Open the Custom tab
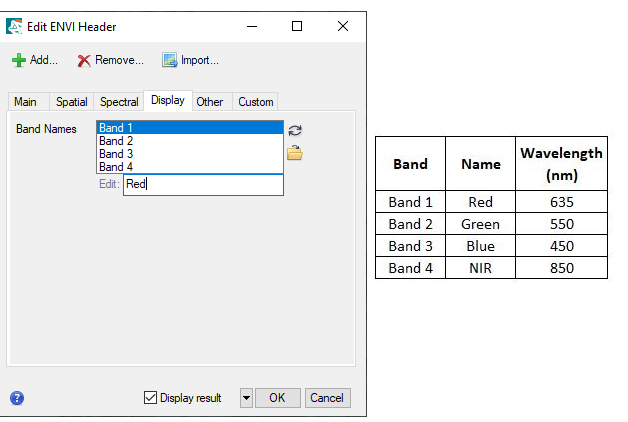 pos(256,102)
